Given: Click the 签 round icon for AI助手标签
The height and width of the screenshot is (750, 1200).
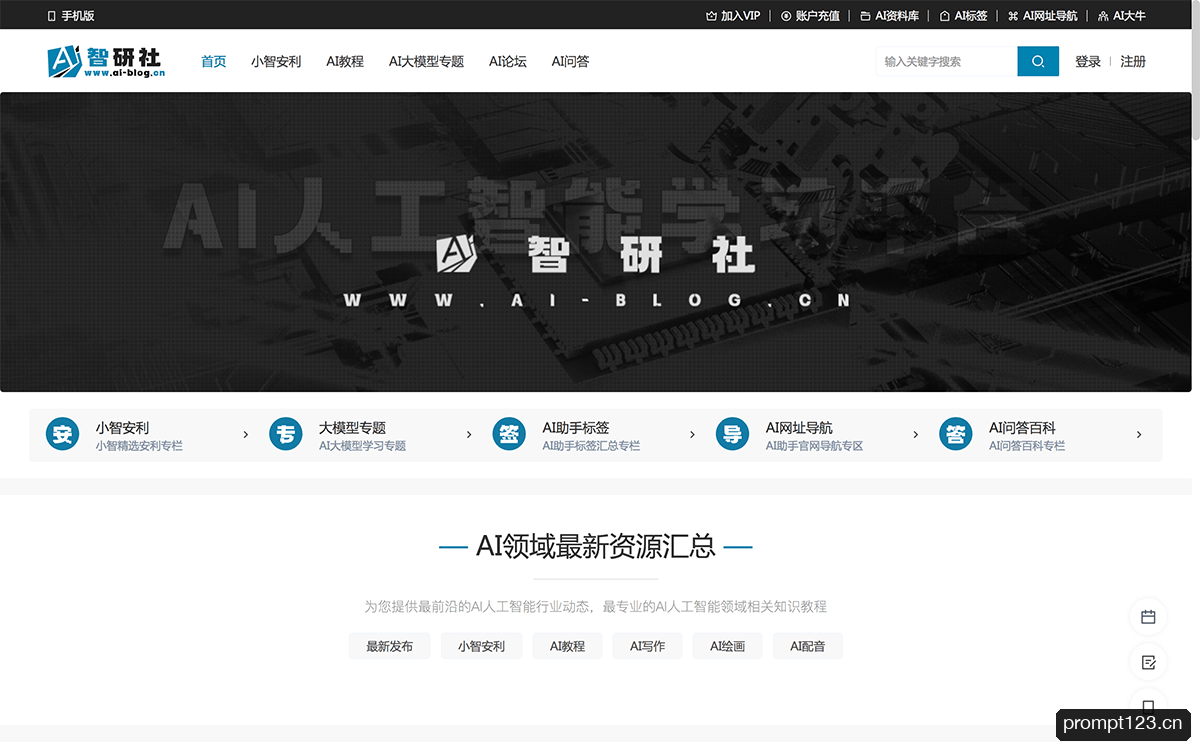Looking at the screenshot, I should coord(509,434).
